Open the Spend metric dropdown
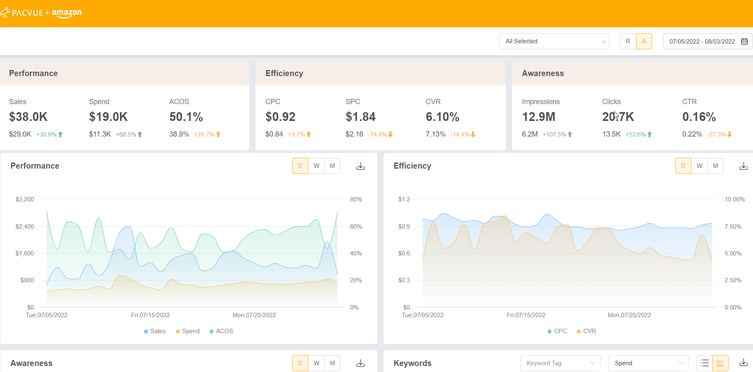Viewport: 753px width, 372px height. pyautogui.click(x=648, y=363)
